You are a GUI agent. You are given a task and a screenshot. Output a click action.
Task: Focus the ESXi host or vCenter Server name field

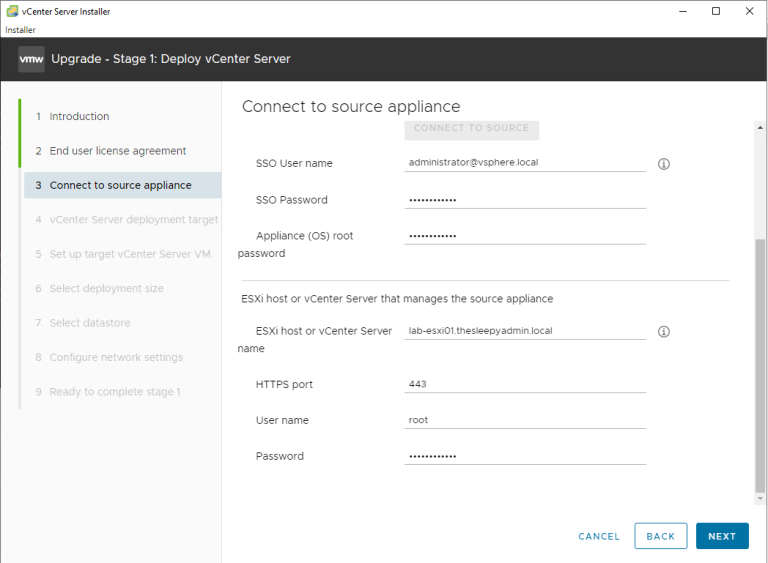coord(525,331)
